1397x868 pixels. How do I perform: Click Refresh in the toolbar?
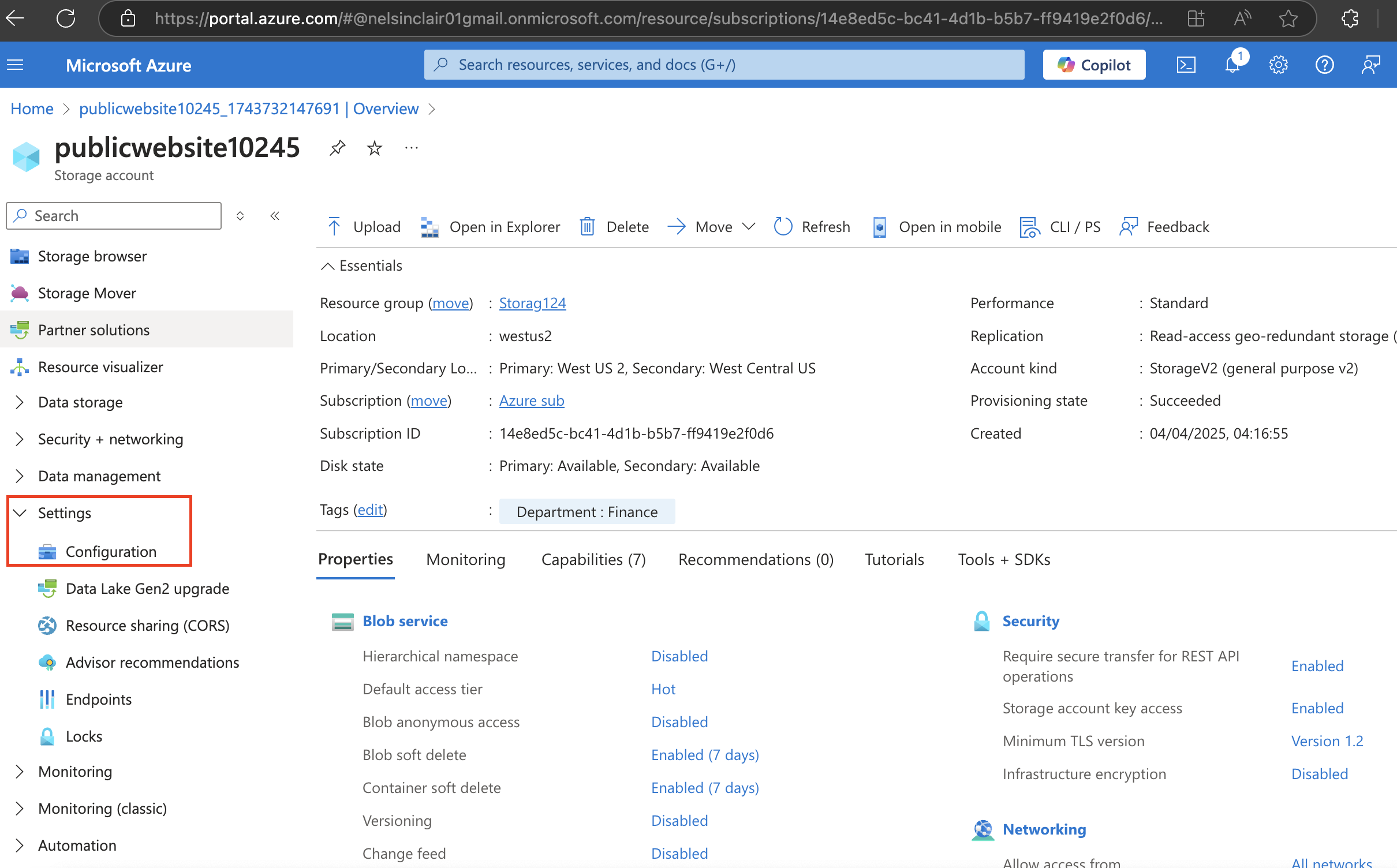click(812, 227)
